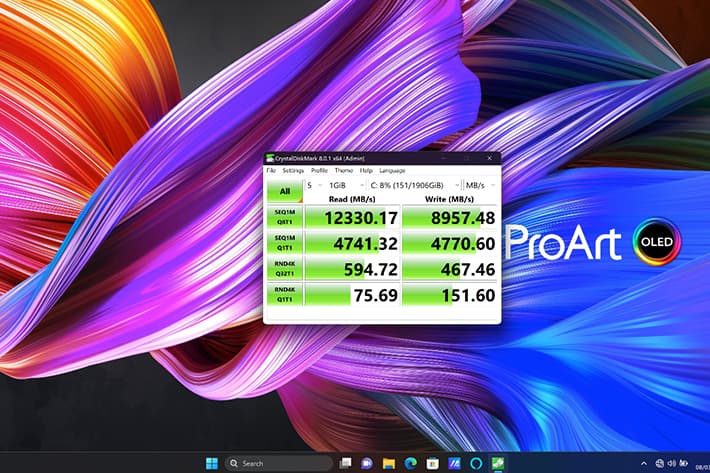Image resolution: width=710 pixels, height=473 pixels.
Task: Click the battery tray icon
Action: coord(684,463)
